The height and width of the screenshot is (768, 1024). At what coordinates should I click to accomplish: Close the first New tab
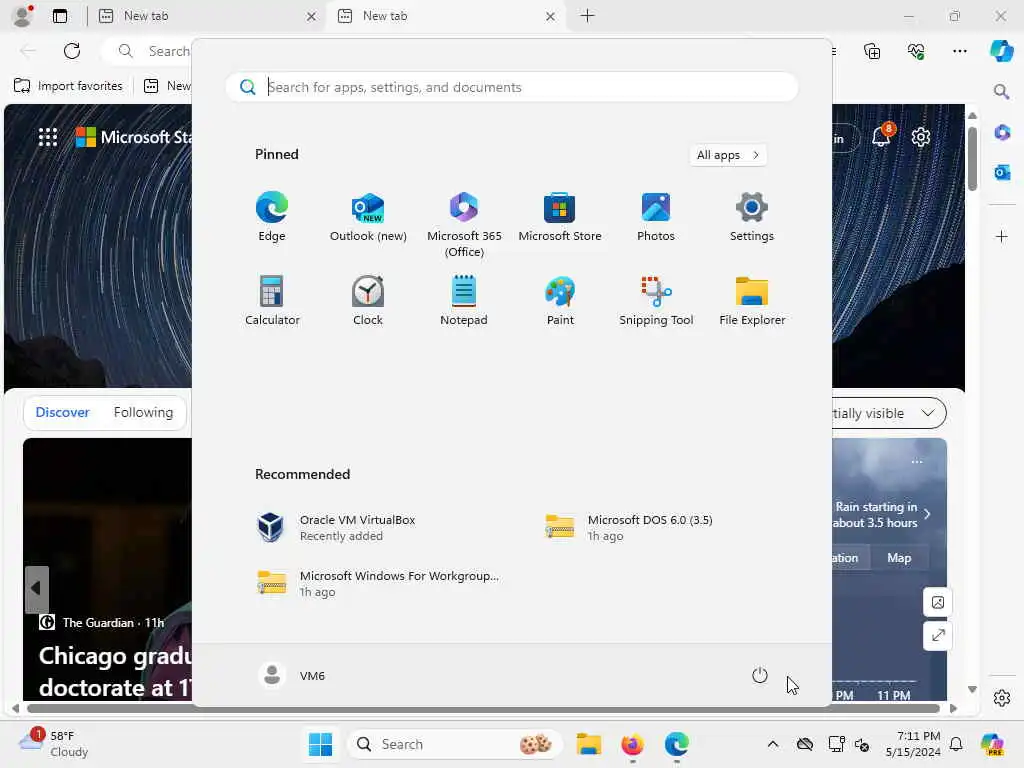pos(312,16)
